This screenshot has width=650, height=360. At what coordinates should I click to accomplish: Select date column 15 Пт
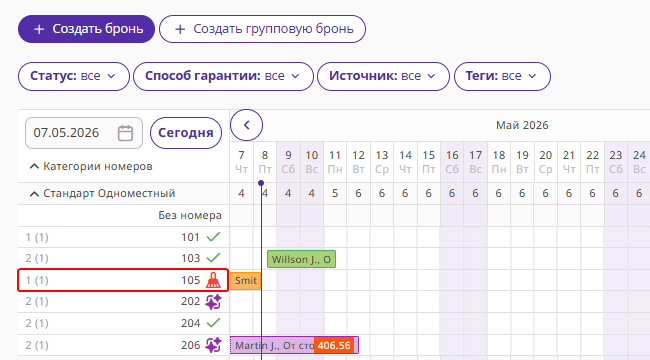pyautogui.click(x=429, y=162)
